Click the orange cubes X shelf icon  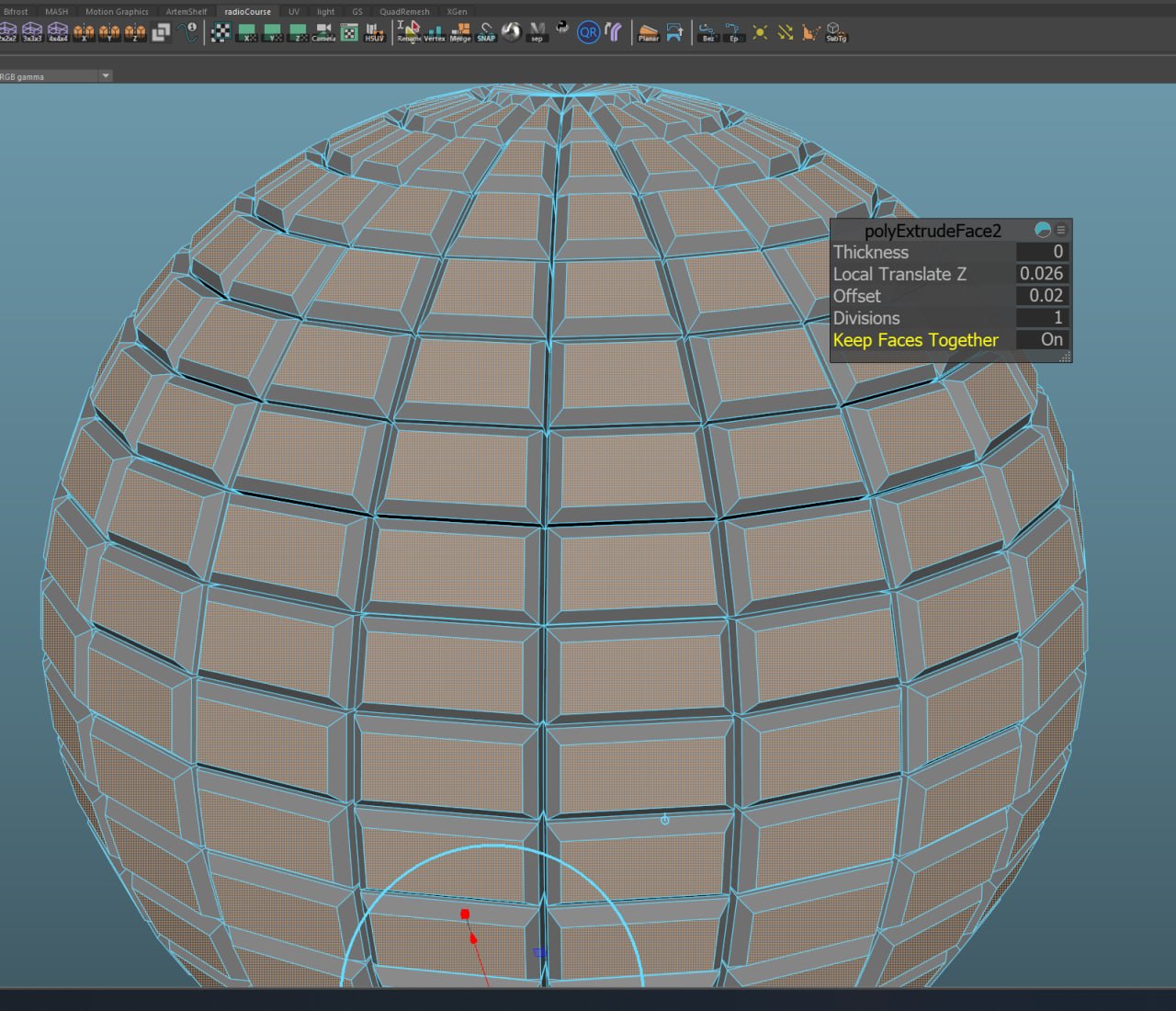[x=84, y=32]
